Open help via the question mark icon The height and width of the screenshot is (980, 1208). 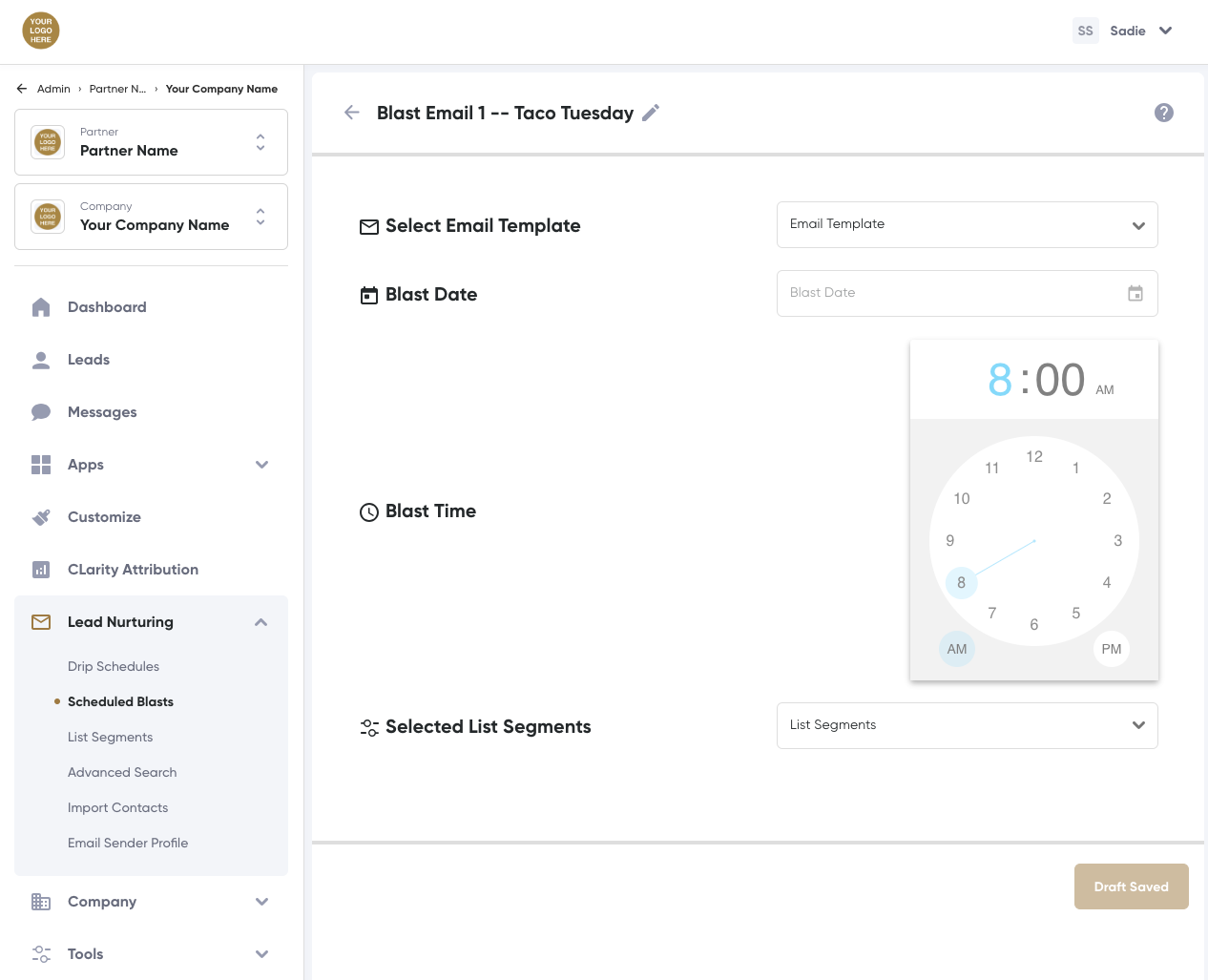(x=1164, y=113)
